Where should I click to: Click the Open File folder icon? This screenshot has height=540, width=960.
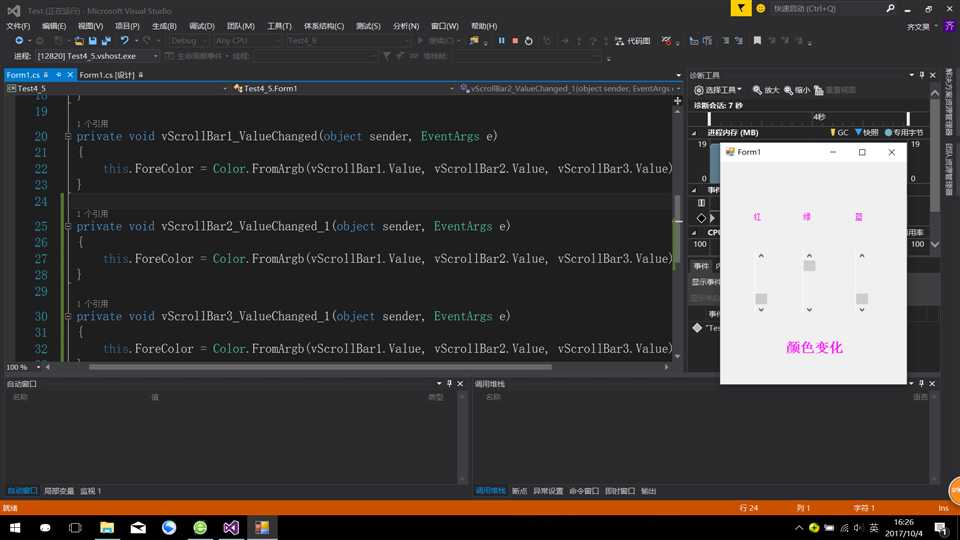pyautogui.click(x=79, y=40)
